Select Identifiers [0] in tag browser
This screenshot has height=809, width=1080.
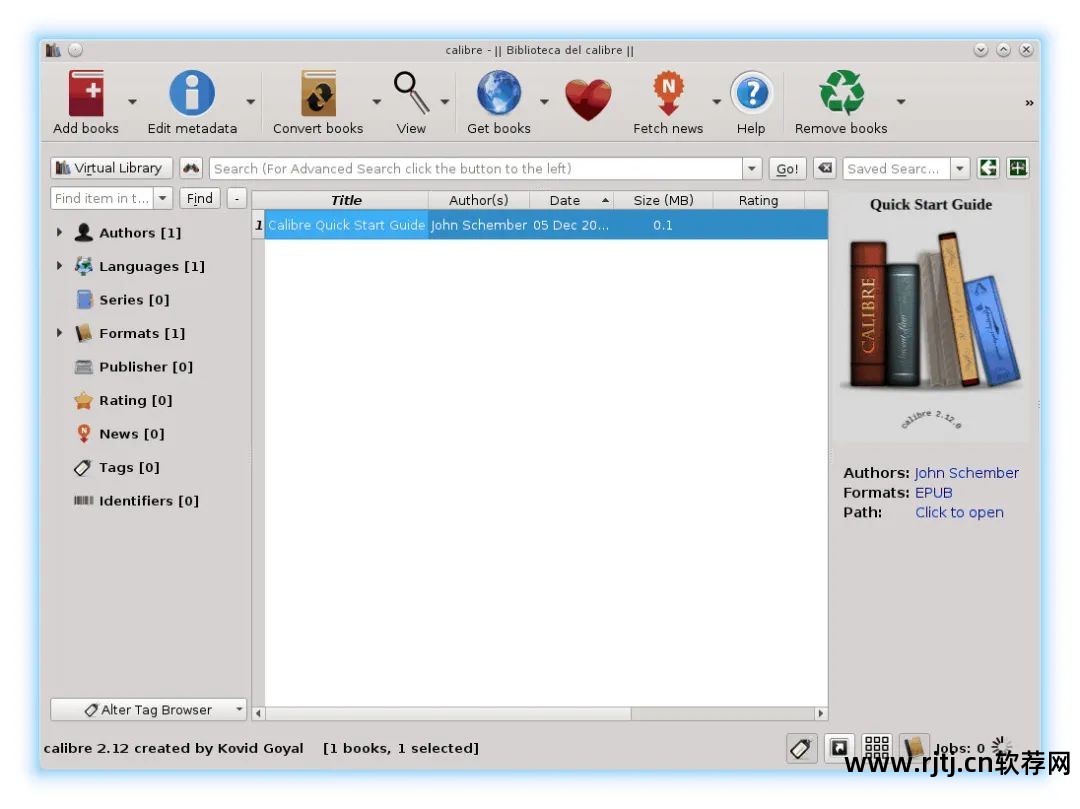[149, 501]
